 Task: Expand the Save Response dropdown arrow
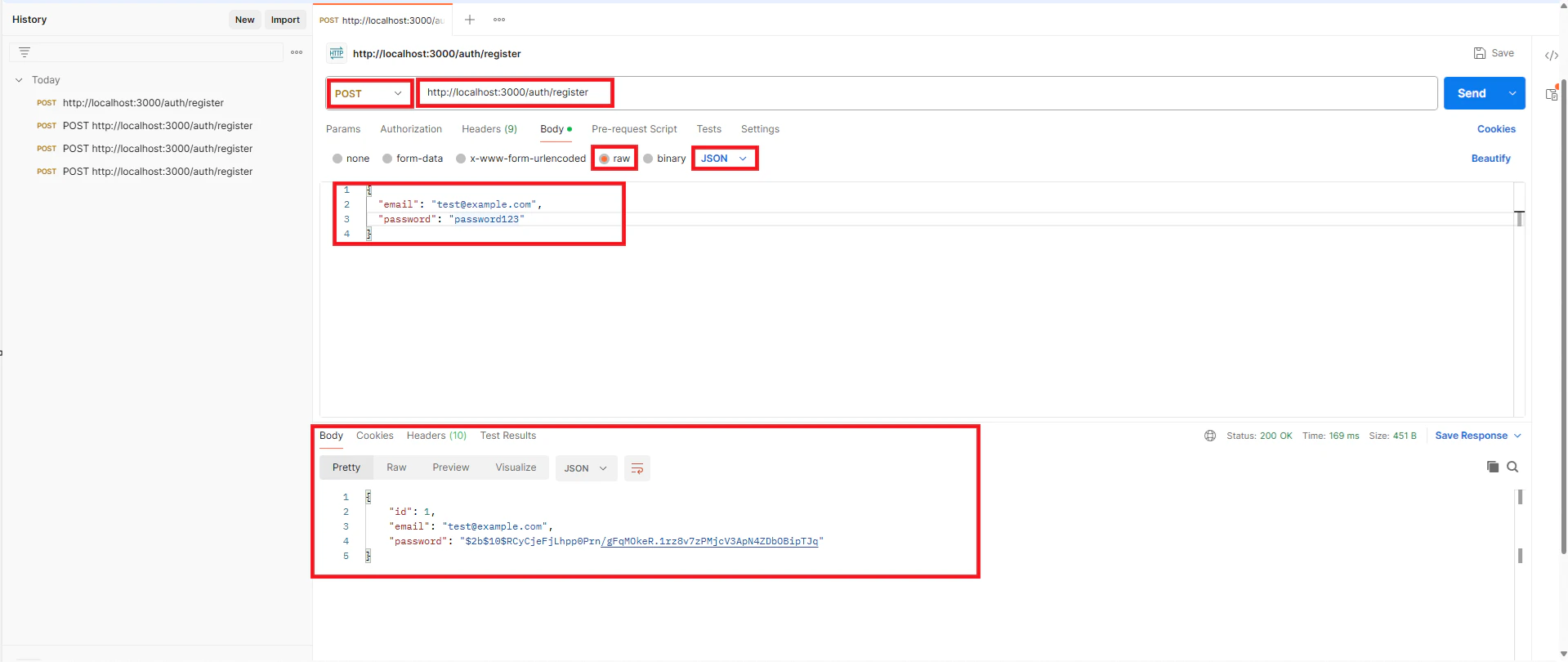pos(1517,436)
